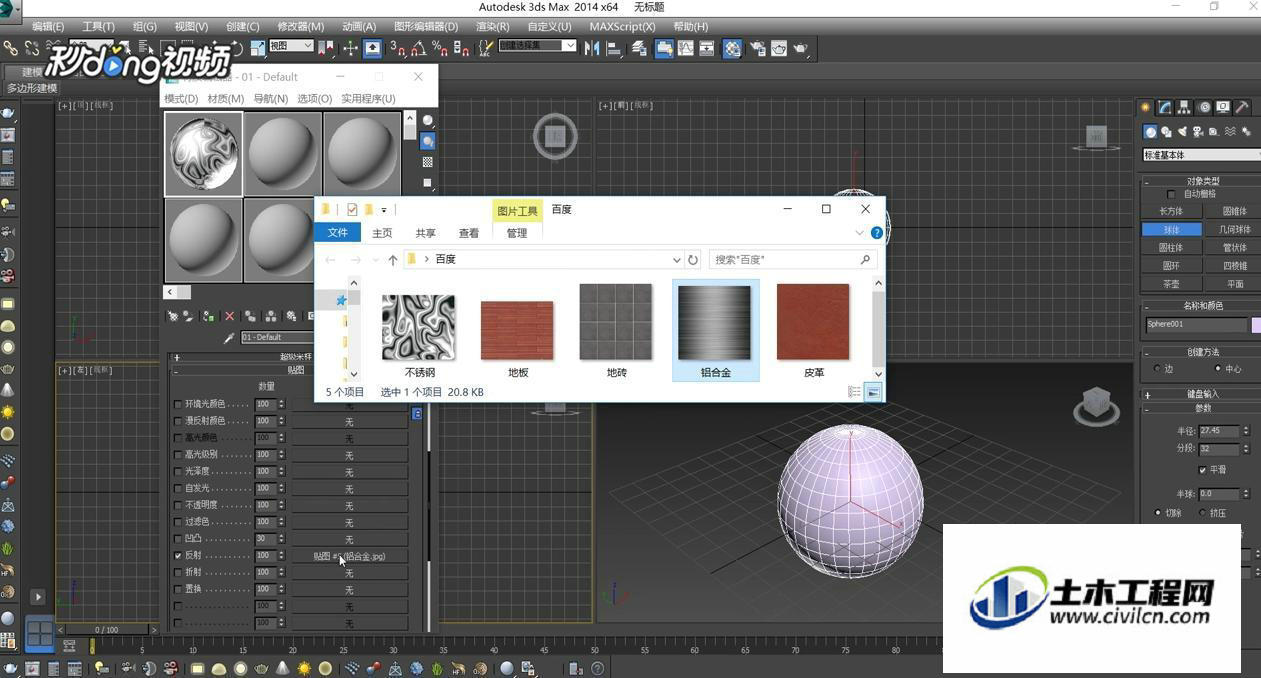
Task: Toggle the Percent Snap tool
Action: (440, 48)
